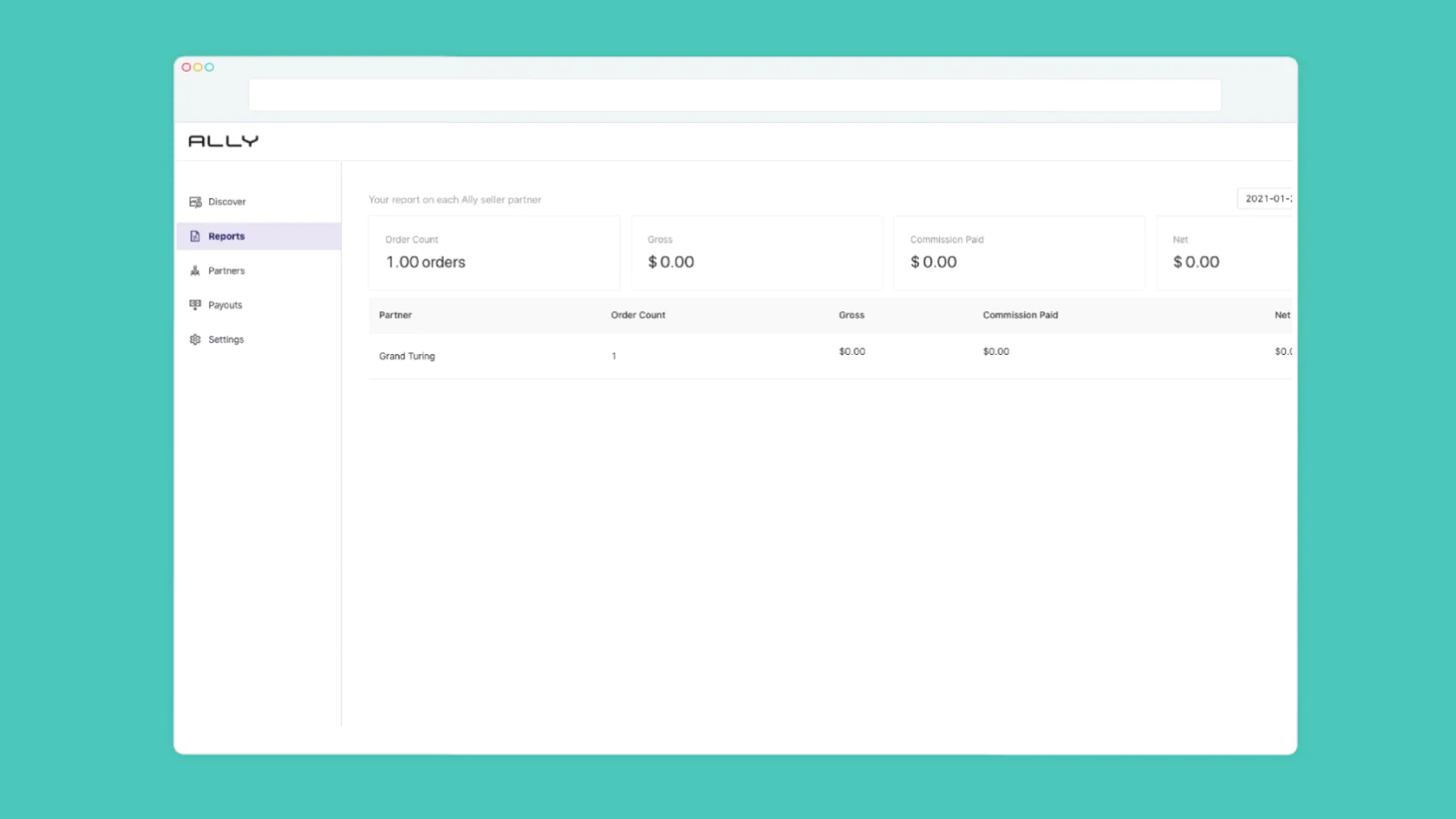
Task: Click the browser address bar field
Action: [x=734, y=95]
